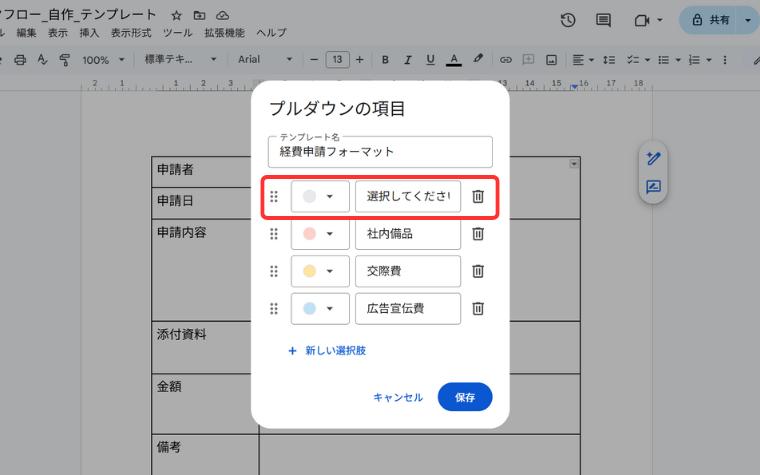Grab the drag handle for 交際費
Image resolution: width=760 pixels, height=475 pixels.
tap(274, 271)
